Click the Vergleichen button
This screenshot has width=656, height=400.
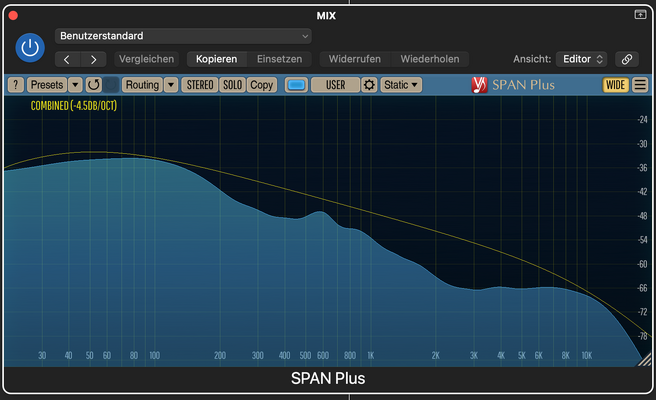146,59
